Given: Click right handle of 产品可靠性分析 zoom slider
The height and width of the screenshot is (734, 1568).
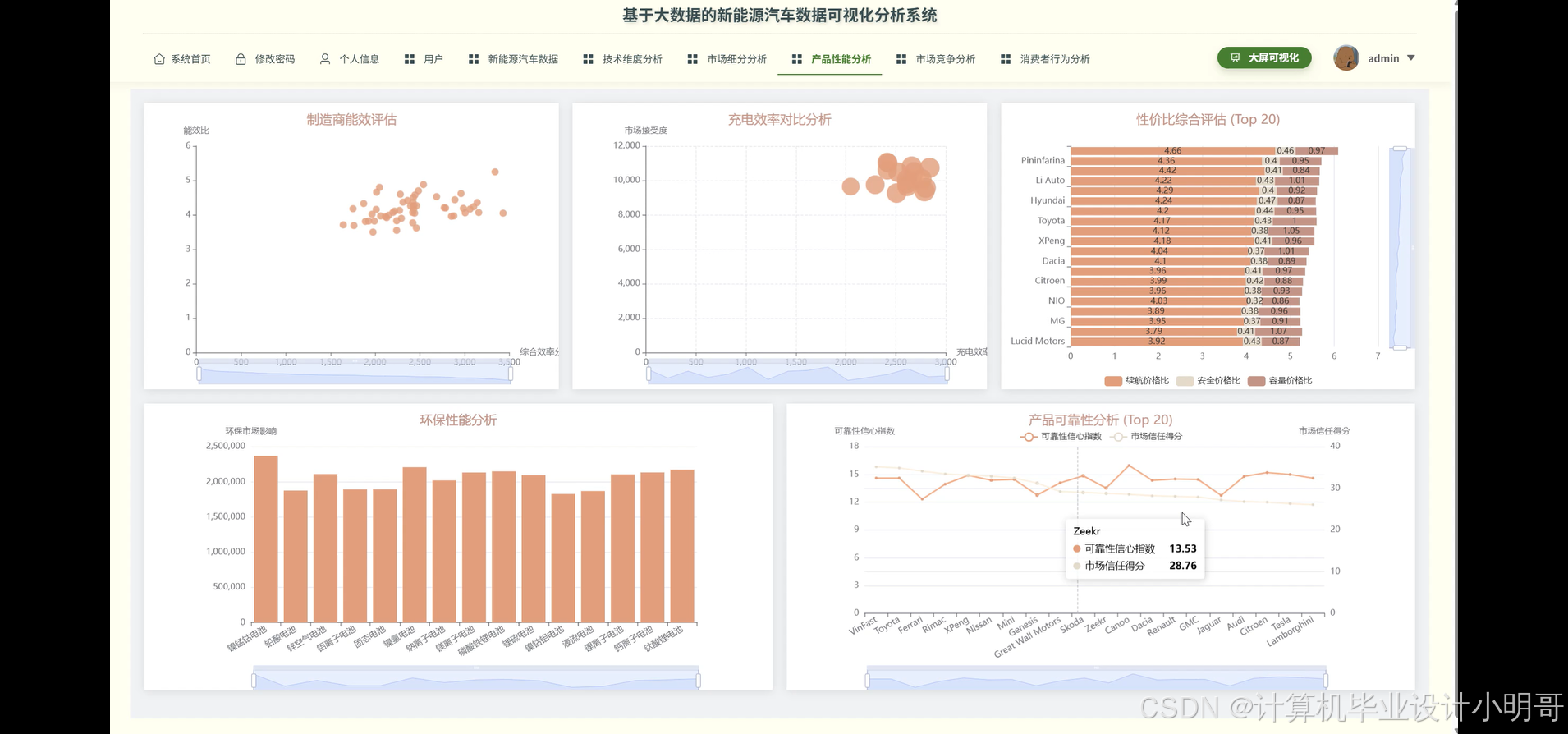Looking at the screenshot, I should 1326,681.
